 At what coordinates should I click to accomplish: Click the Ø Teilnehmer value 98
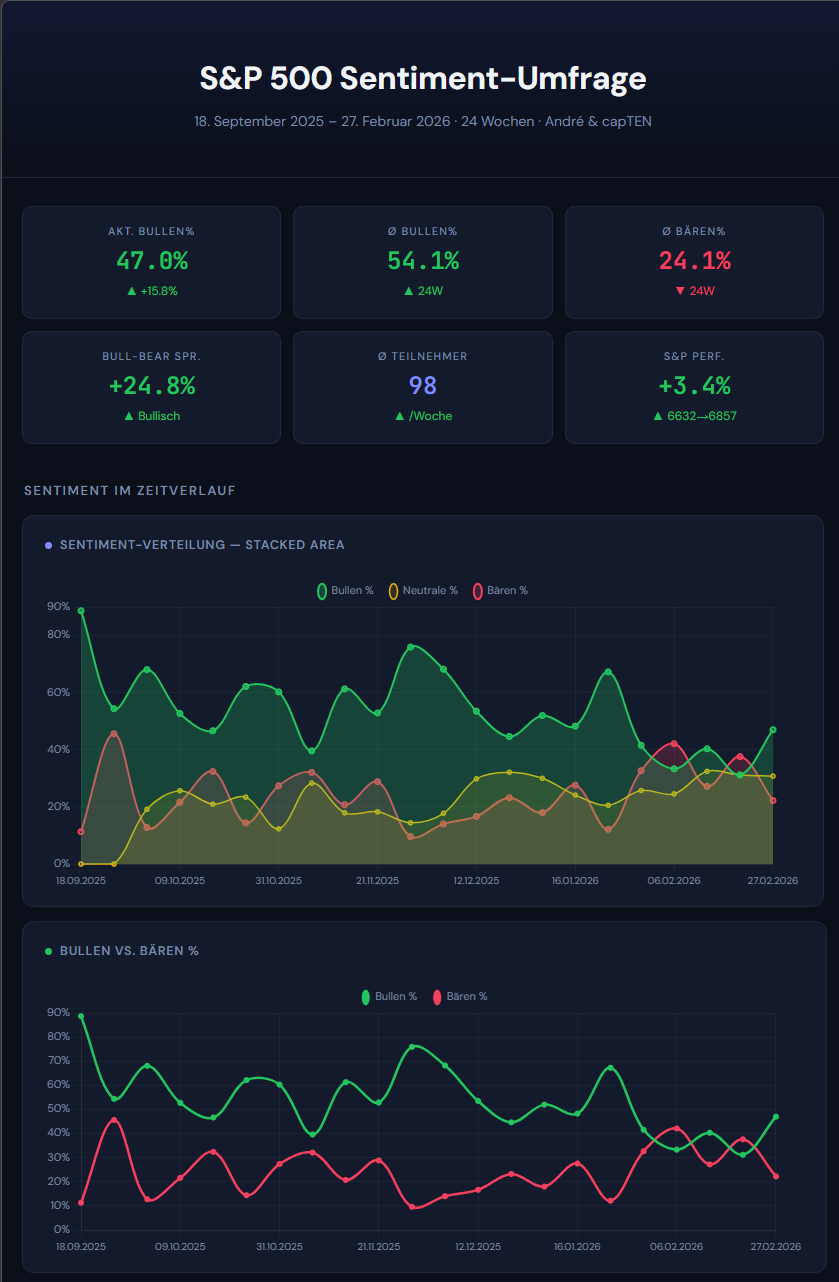[422, 386]
